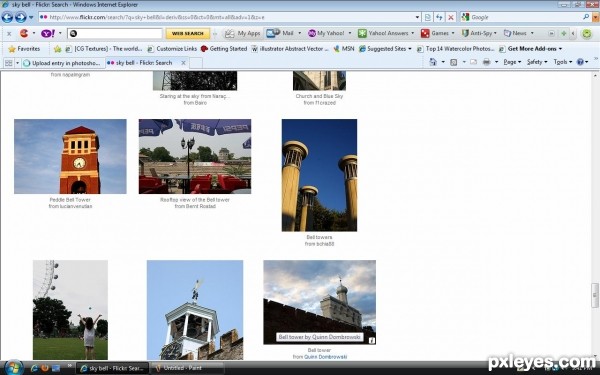Switch to Upload entry in photoshop tab
600x375 pixels.
pyautogui.click(x=62, y=63)
